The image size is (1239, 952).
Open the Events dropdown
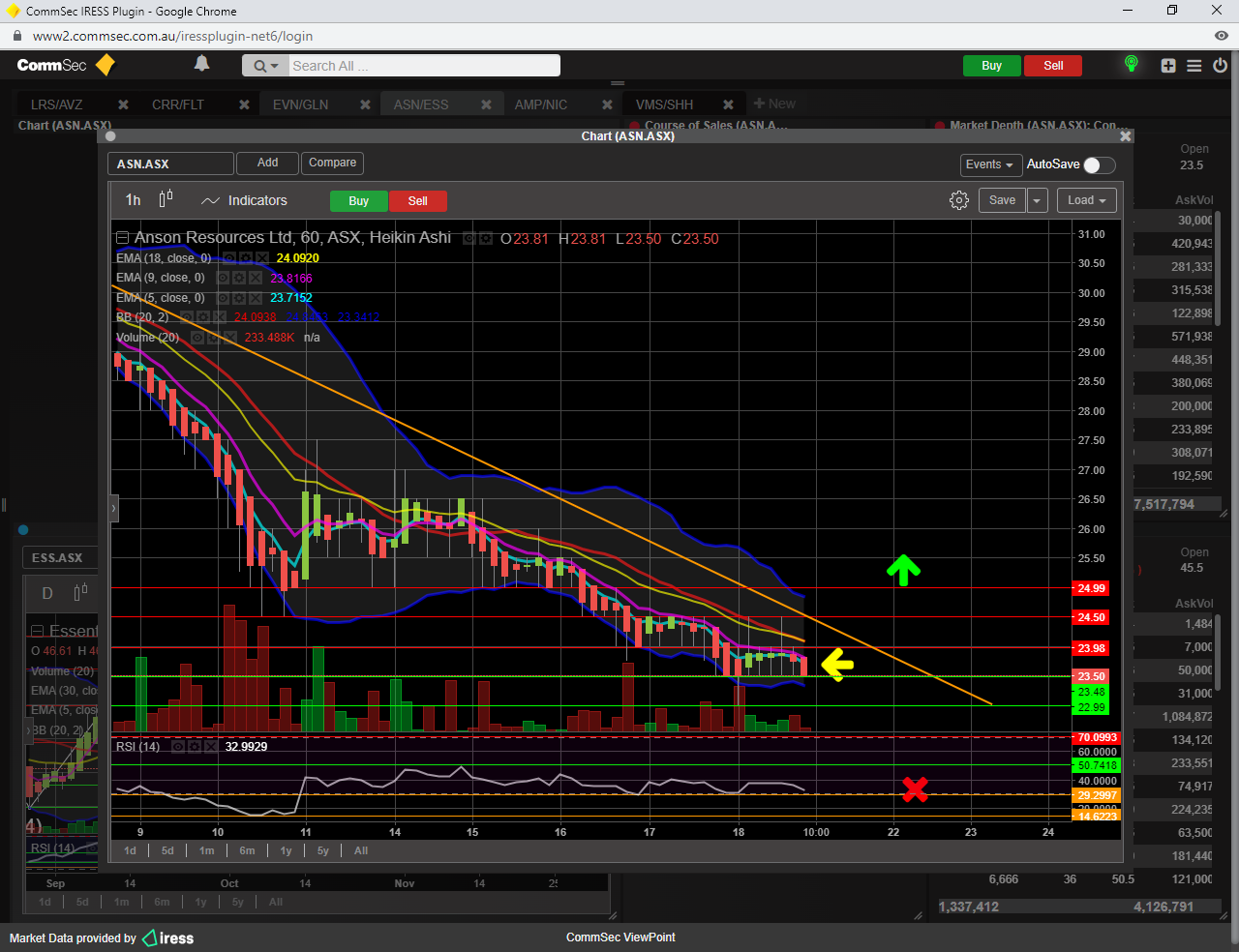click(989, 164)
